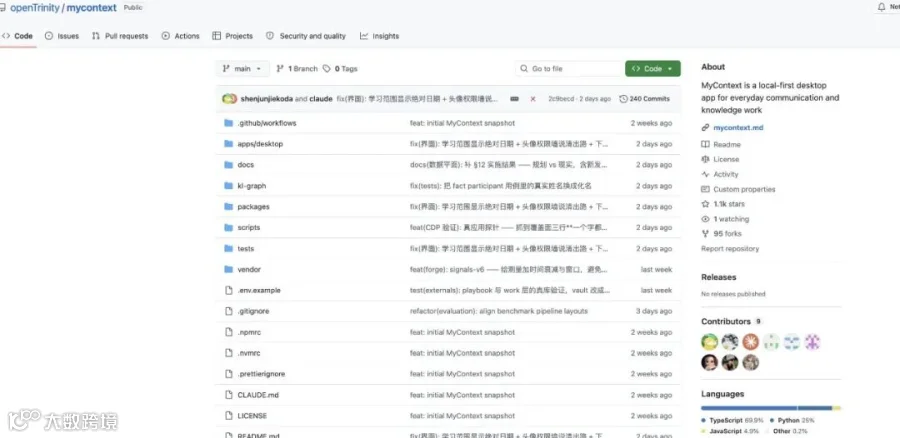The height and width of the screenshot is (438, 900).
Task: Click the TypeScript 69.9% language entry
Action: pos(733,421)
